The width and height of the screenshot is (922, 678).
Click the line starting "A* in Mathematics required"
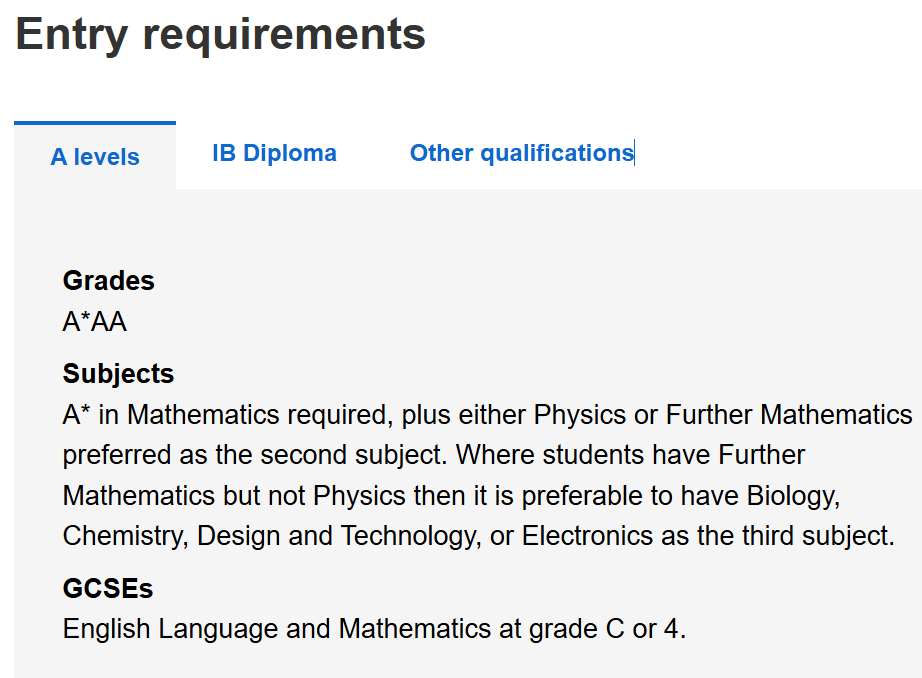pyautogui.click(x=487, y=415)
